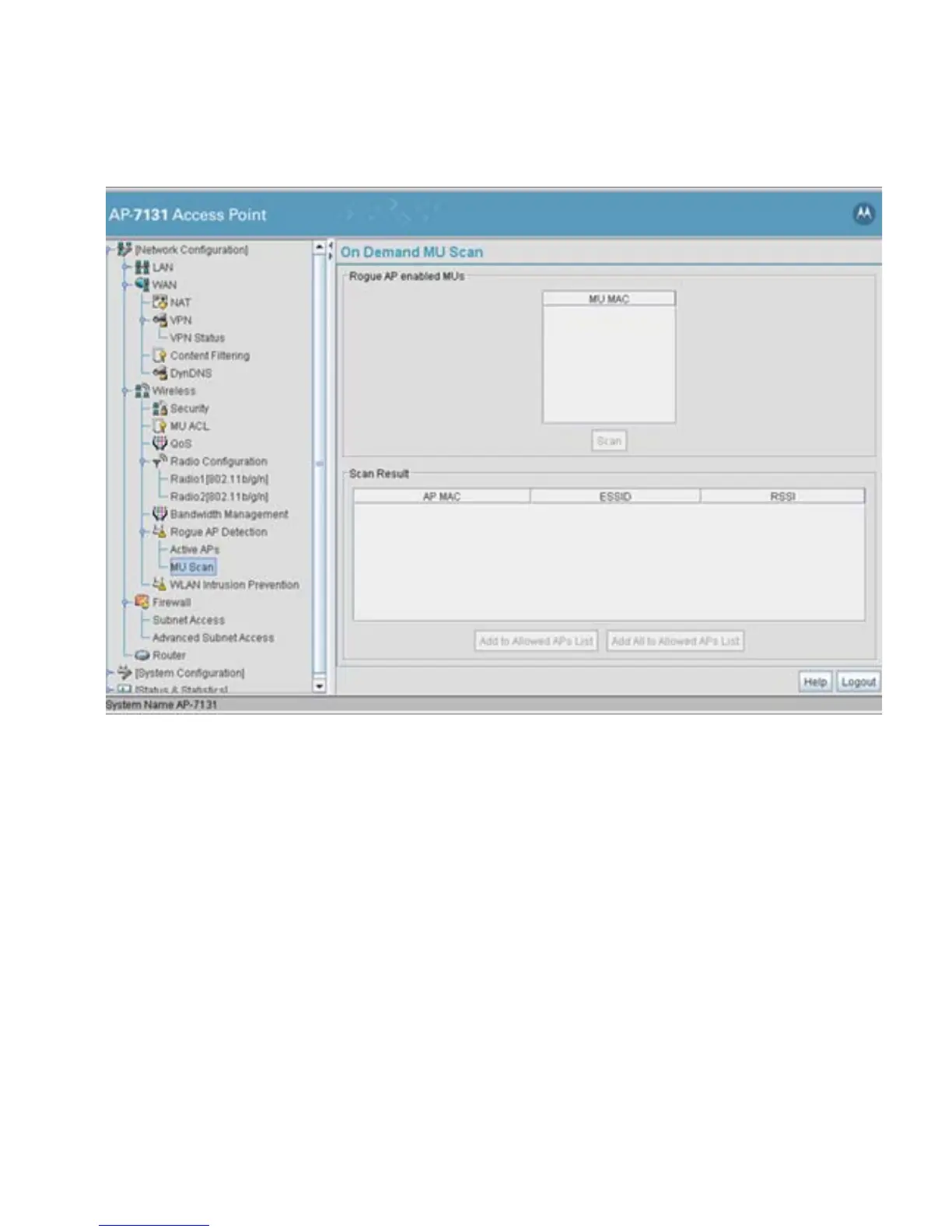This screenshot has height=1232, width=952.
Task: Click the Logout button
Action: coord(859,681)
